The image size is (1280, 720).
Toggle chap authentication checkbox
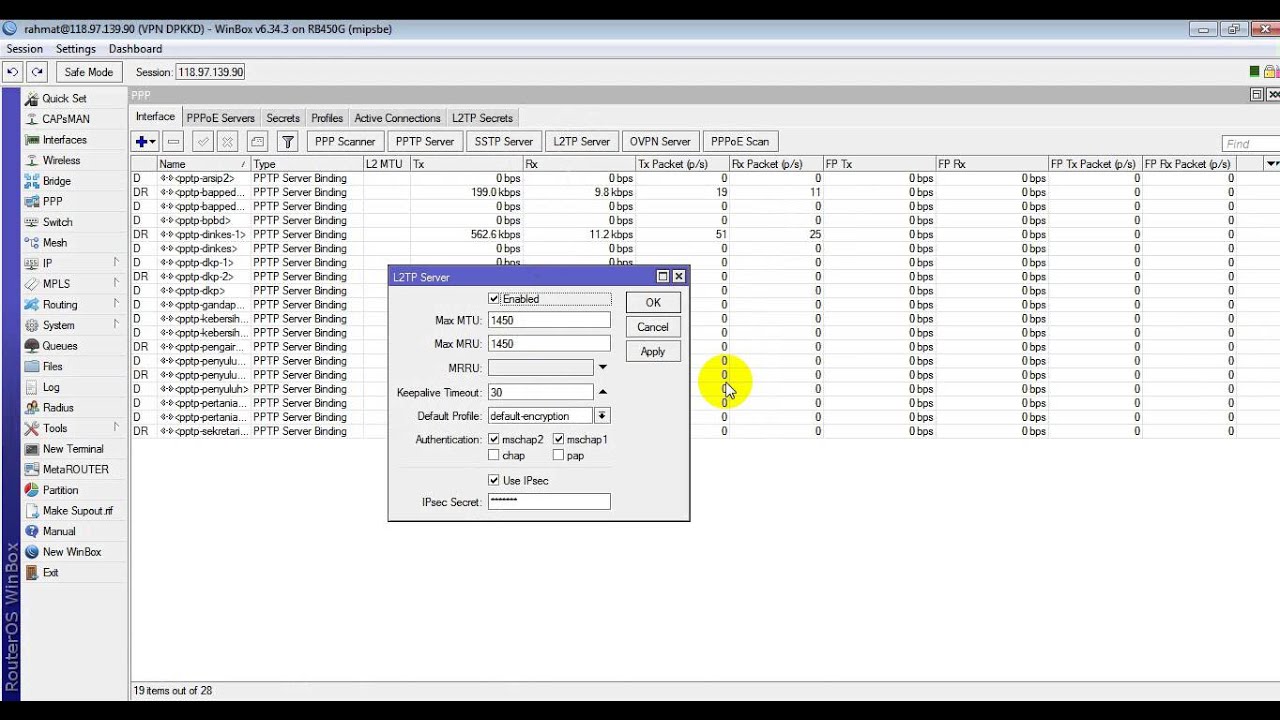(494, 455)
